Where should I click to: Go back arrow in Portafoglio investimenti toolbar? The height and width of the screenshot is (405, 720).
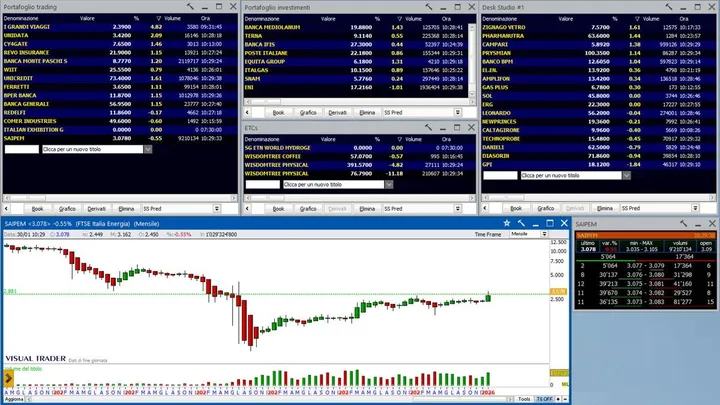click(248, 112)
